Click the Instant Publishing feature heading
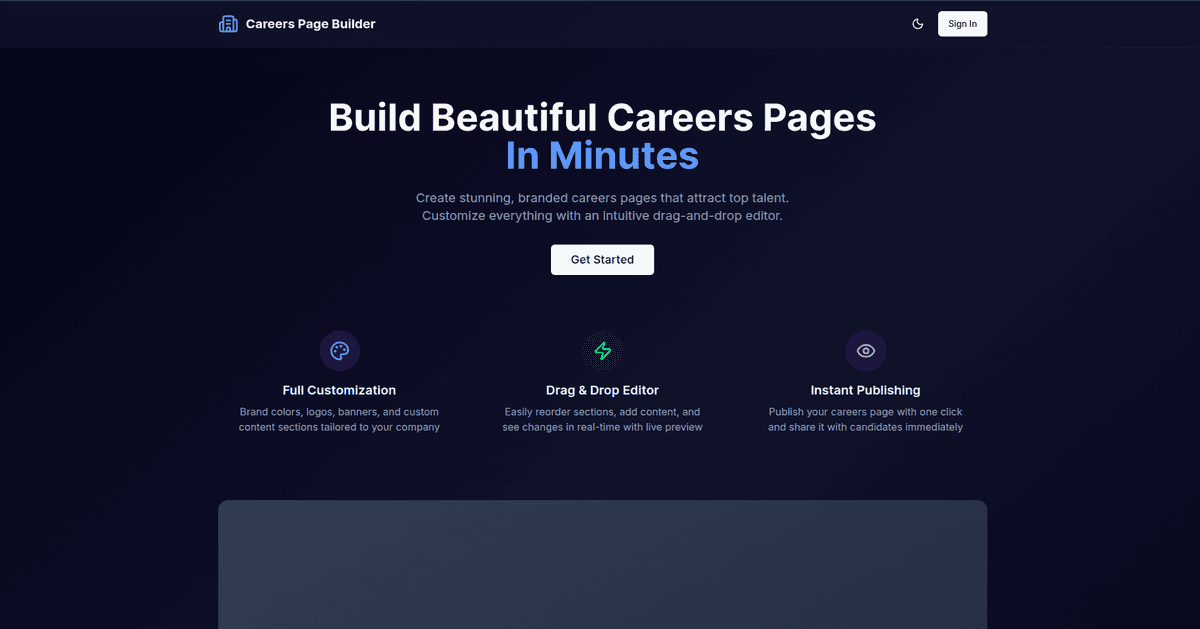The image size is (1200, 629). click(x=865, y=390)
